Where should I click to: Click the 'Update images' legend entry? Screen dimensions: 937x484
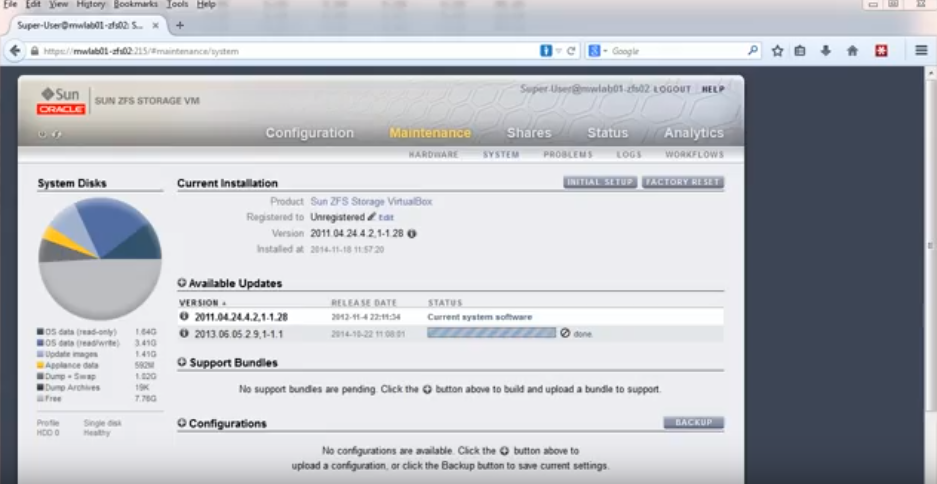[x=67, y=354]
